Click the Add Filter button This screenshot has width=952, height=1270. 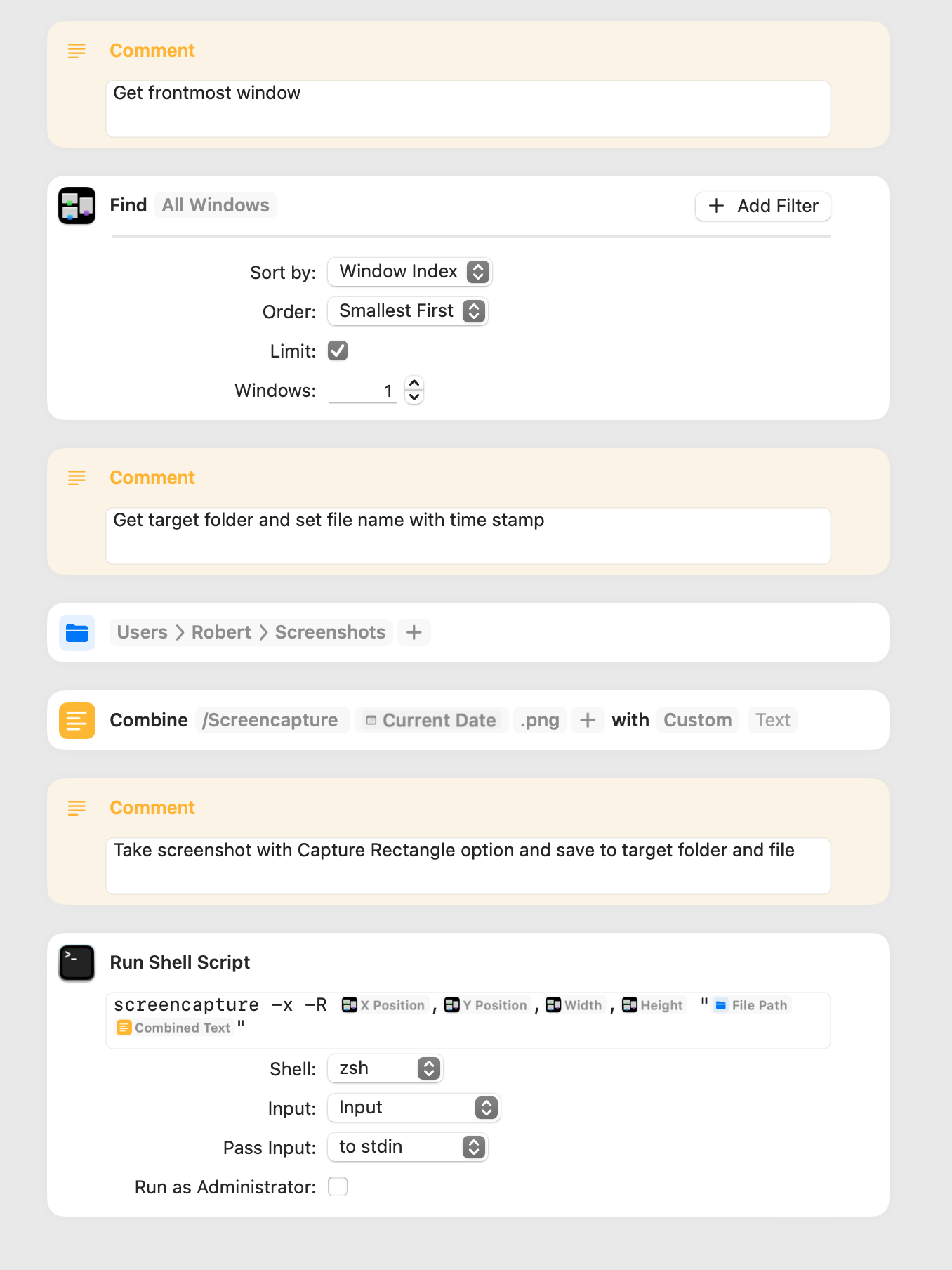click(763, 206)
